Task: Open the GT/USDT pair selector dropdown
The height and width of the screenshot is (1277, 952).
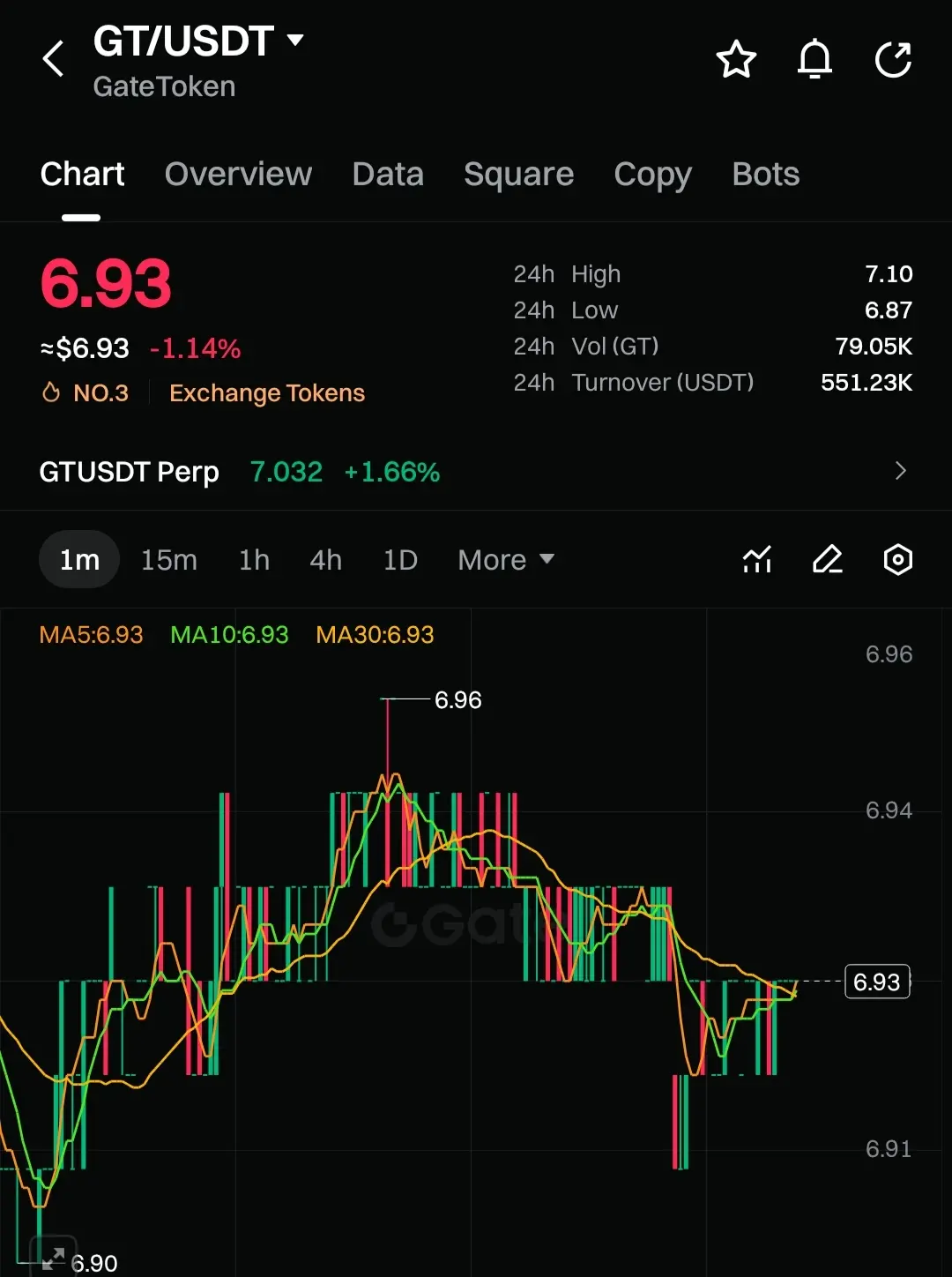Action: pyautogui.click(x=198, y=41)
